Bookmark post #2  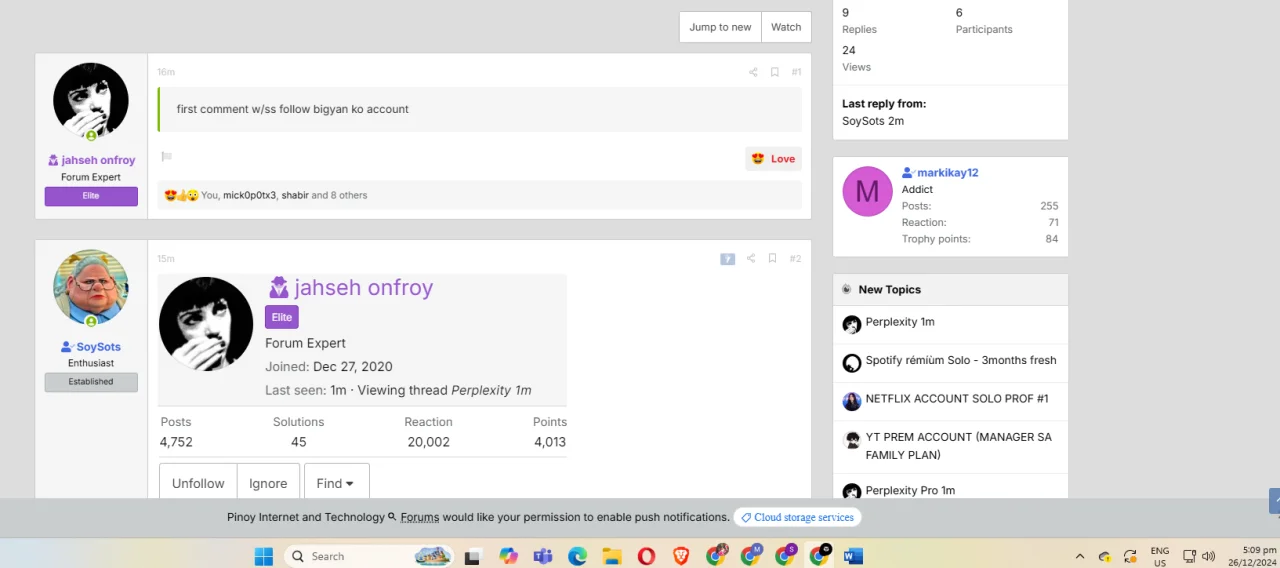point(772,259)
